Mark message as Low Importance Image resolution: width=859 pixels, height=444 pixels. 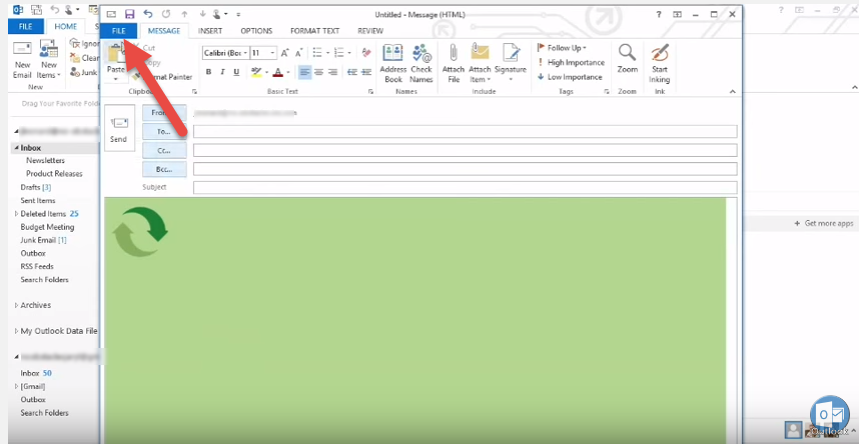point(570,77)
